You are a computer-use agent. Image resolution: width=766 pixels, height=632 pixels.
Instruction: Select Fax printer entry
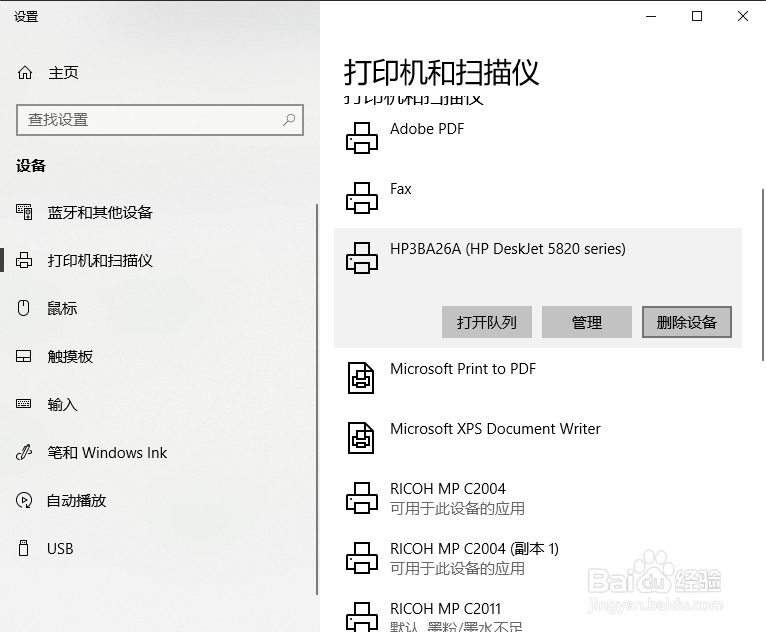[538, 198]
